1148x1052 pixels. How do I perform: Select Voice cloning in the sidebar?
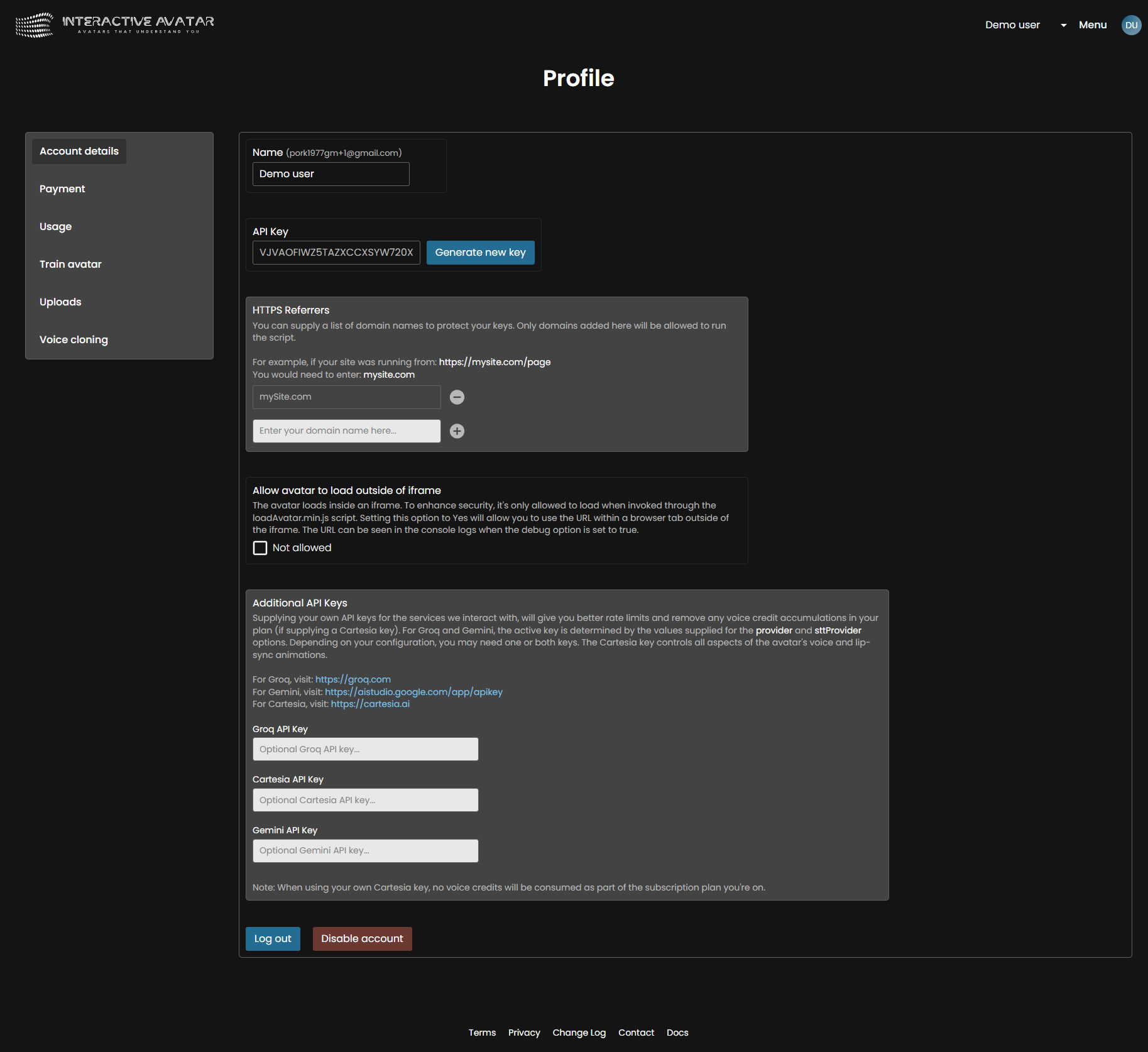[74, 340]
